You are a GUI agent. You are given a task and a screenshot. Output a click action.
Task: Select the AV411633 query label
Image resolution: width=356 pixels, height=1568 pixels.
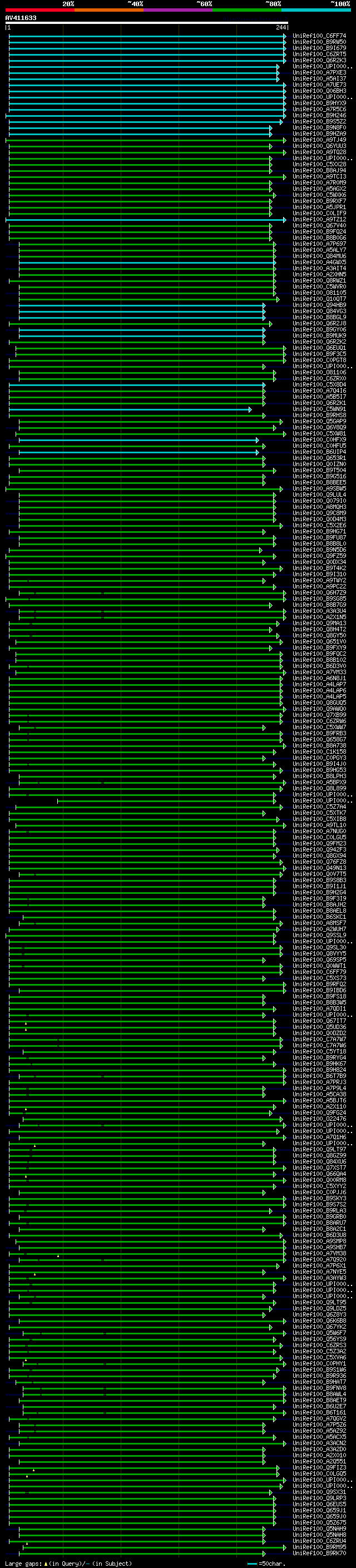click(21, 18)
